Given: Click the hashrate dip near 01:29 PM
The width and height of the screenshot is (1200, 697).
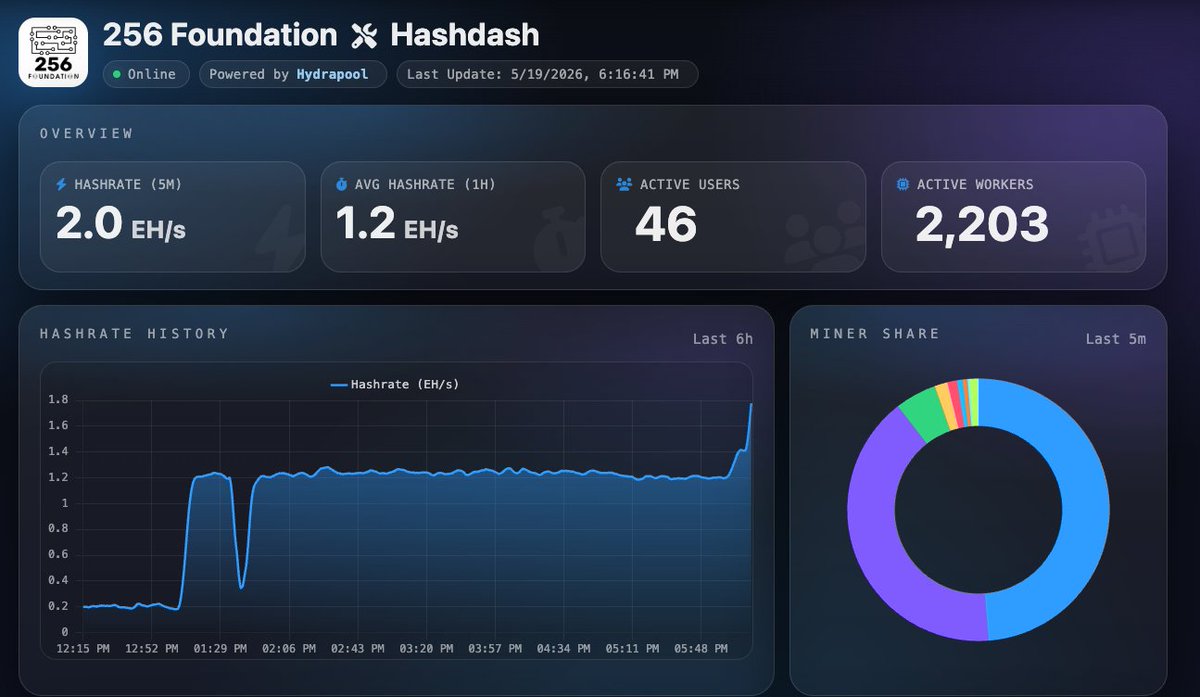Looking at the screenshot, I should pos(241,586).
